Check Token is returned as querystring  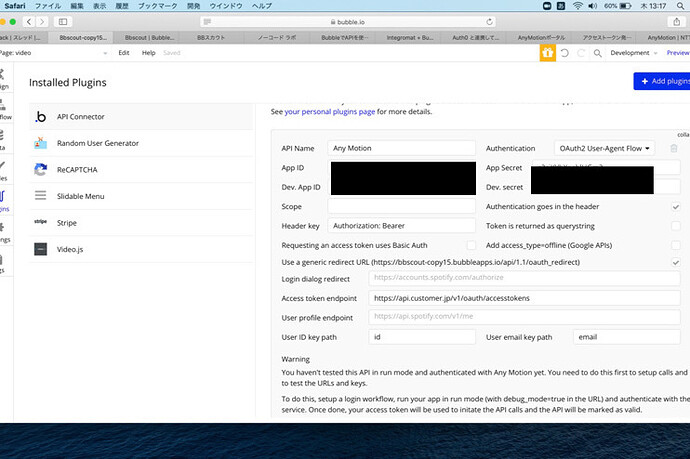[675, 226]
